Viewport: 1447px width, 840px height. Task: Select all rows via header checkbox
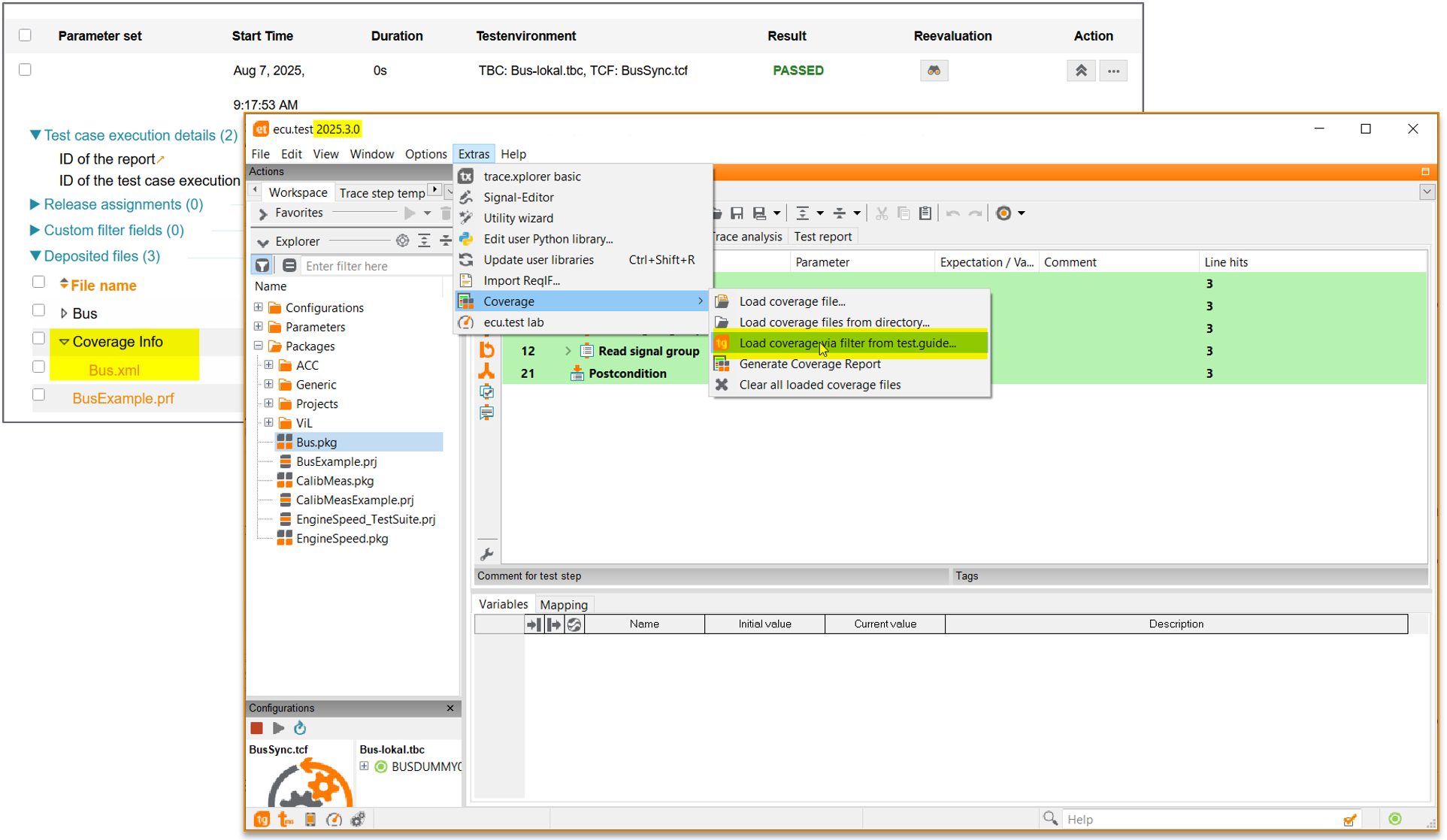tap(25, 35)
